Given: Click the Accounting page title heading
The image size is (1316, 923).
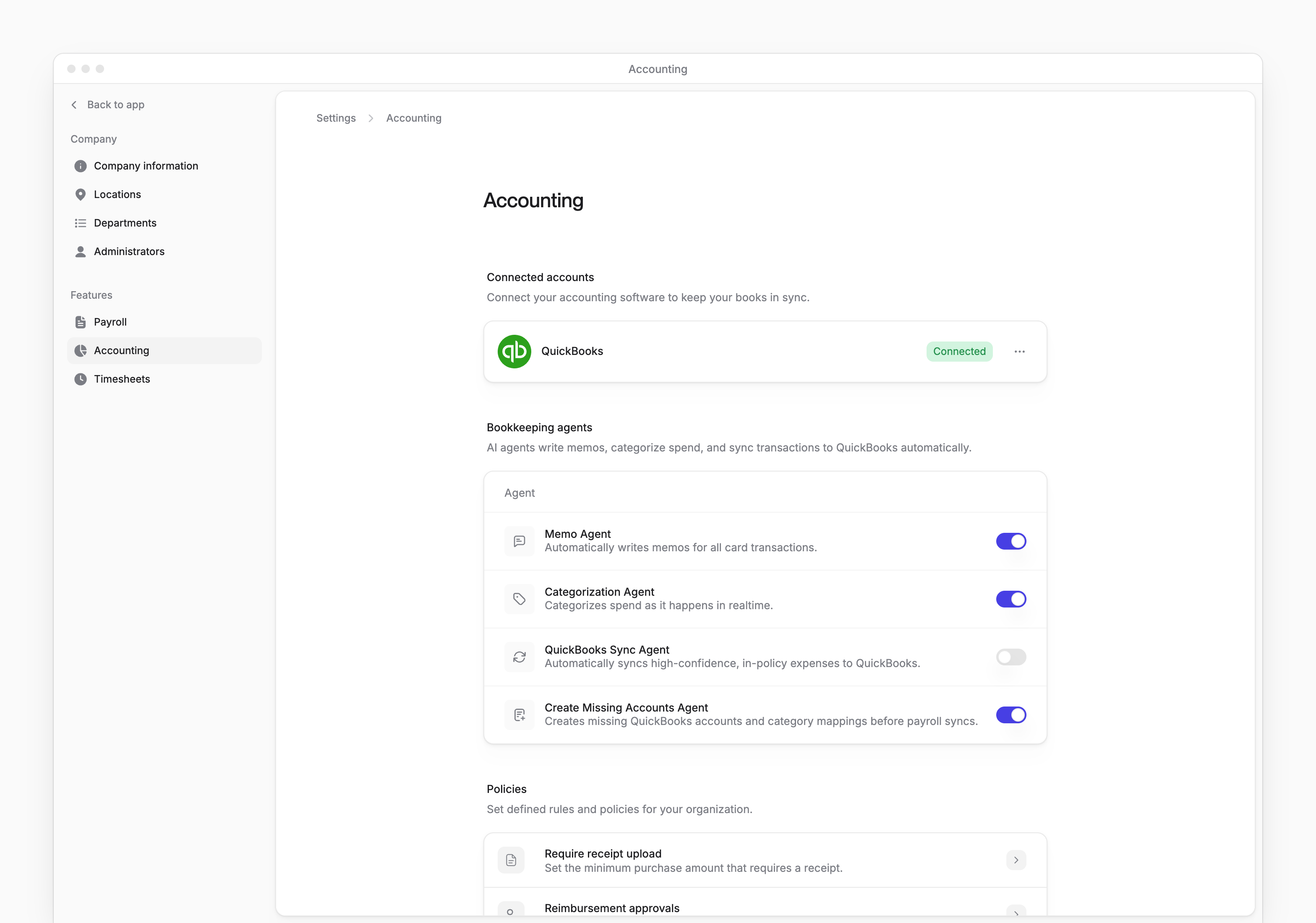Looking at the screenshot, I should point(533,201).
